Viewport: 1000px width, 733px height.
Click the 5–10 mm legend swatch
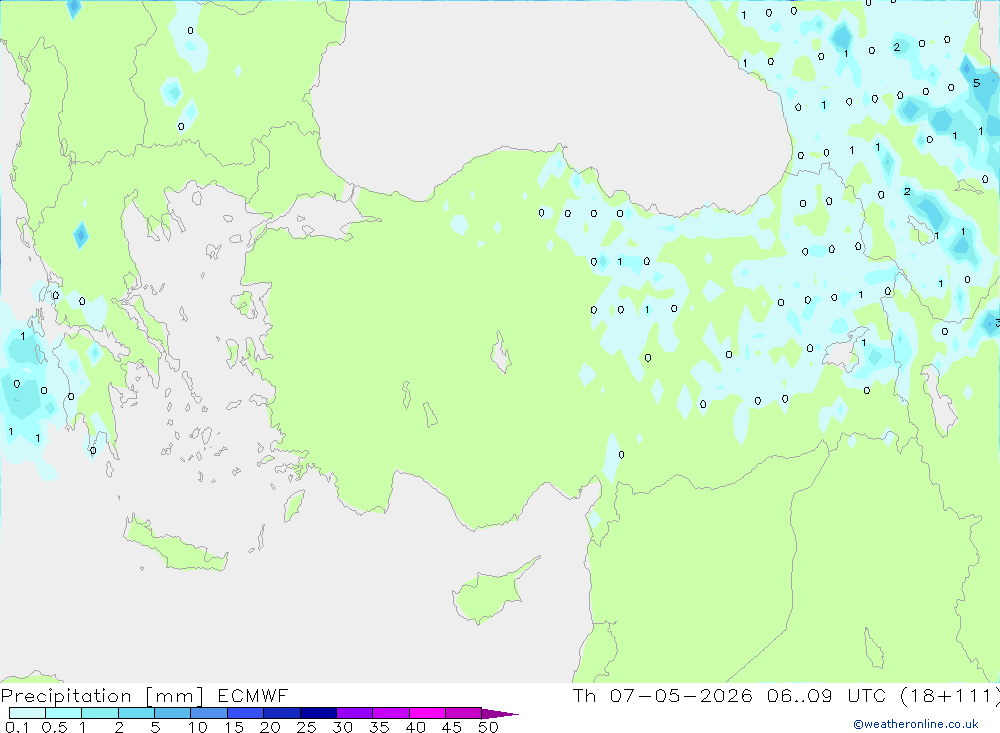point(172,713)
